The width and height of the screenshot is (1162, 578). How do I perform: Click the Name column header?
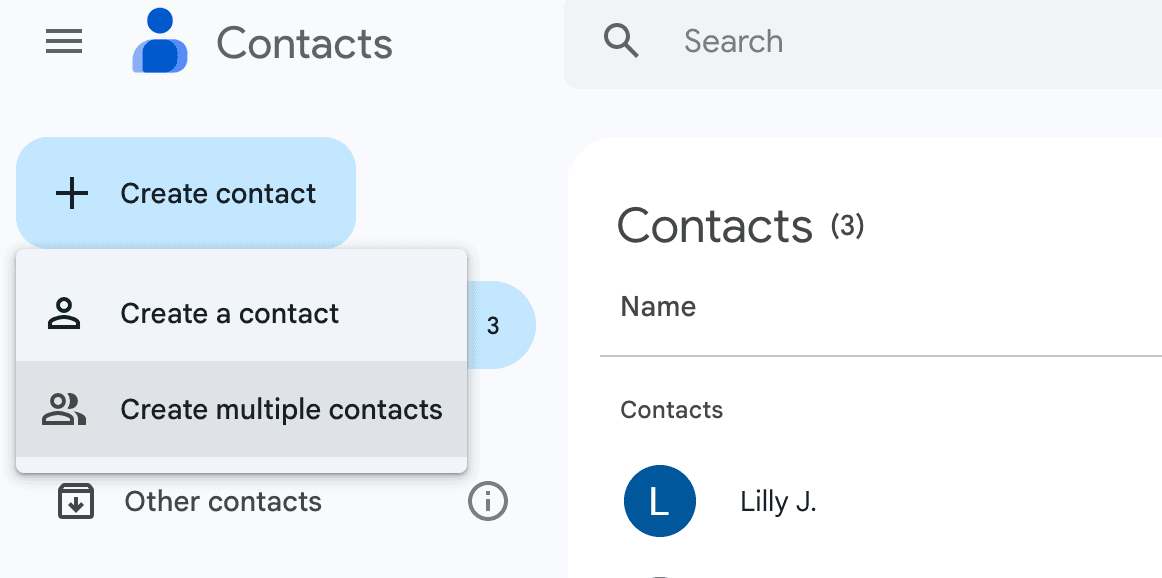[x=657, y=306]
